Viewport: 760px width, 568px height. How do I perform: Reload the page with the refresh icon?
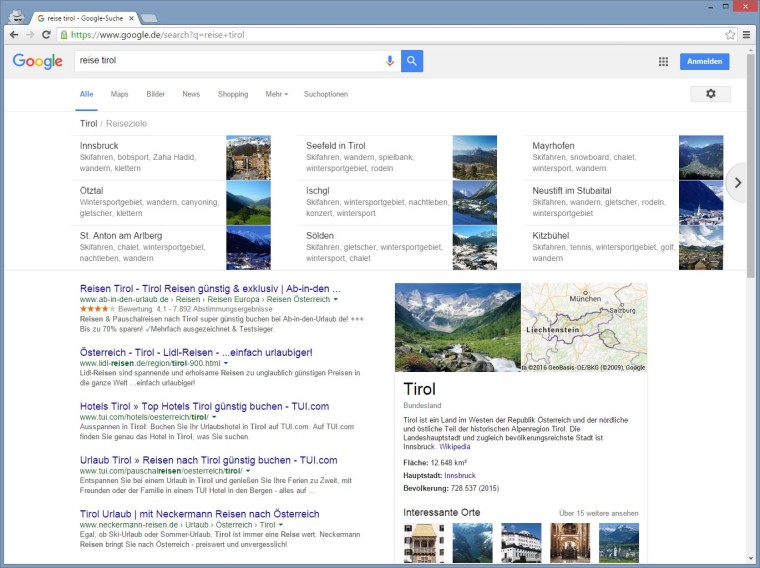pyautogui.click(x=46, y=34)
